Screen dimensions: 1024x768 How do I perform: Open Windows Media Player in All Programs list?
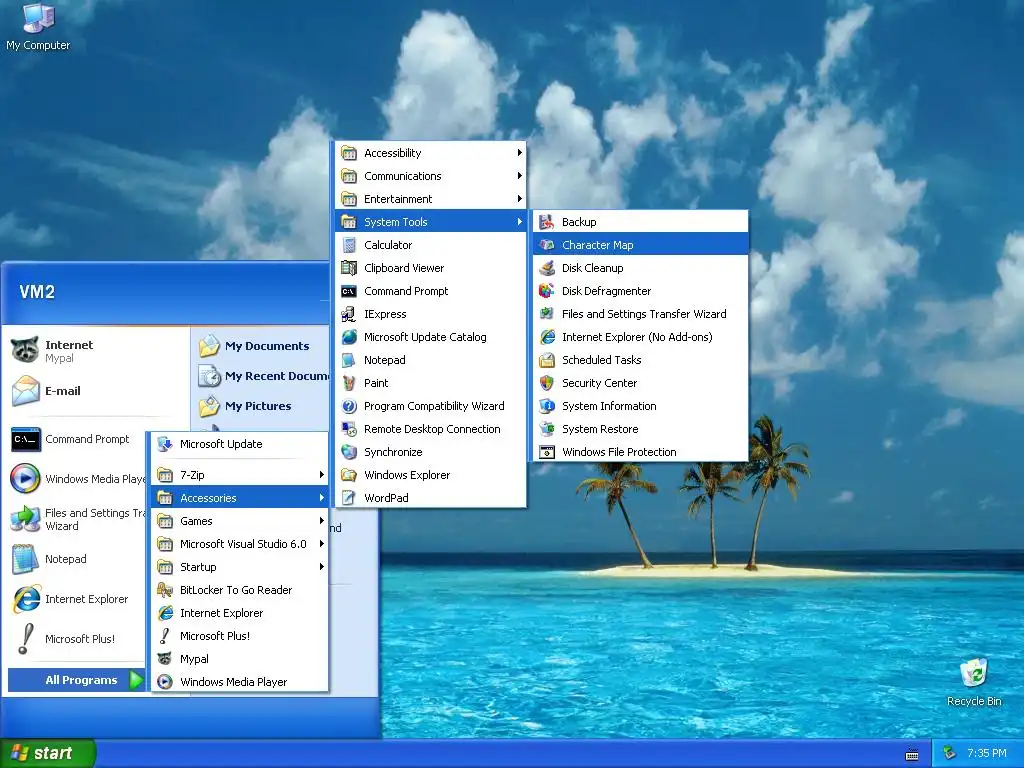tap(240, 682)
